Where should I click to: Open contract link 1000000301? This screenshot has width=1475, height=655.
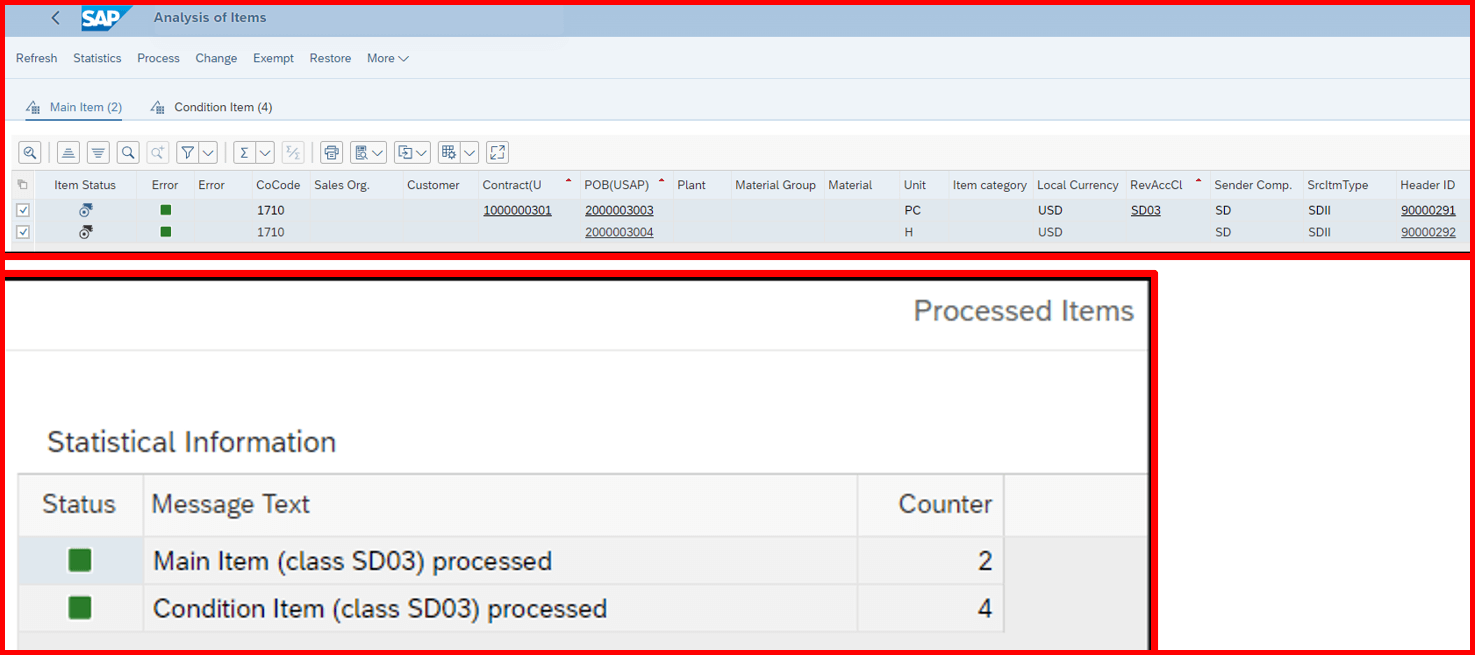click(x=517, y=210)
